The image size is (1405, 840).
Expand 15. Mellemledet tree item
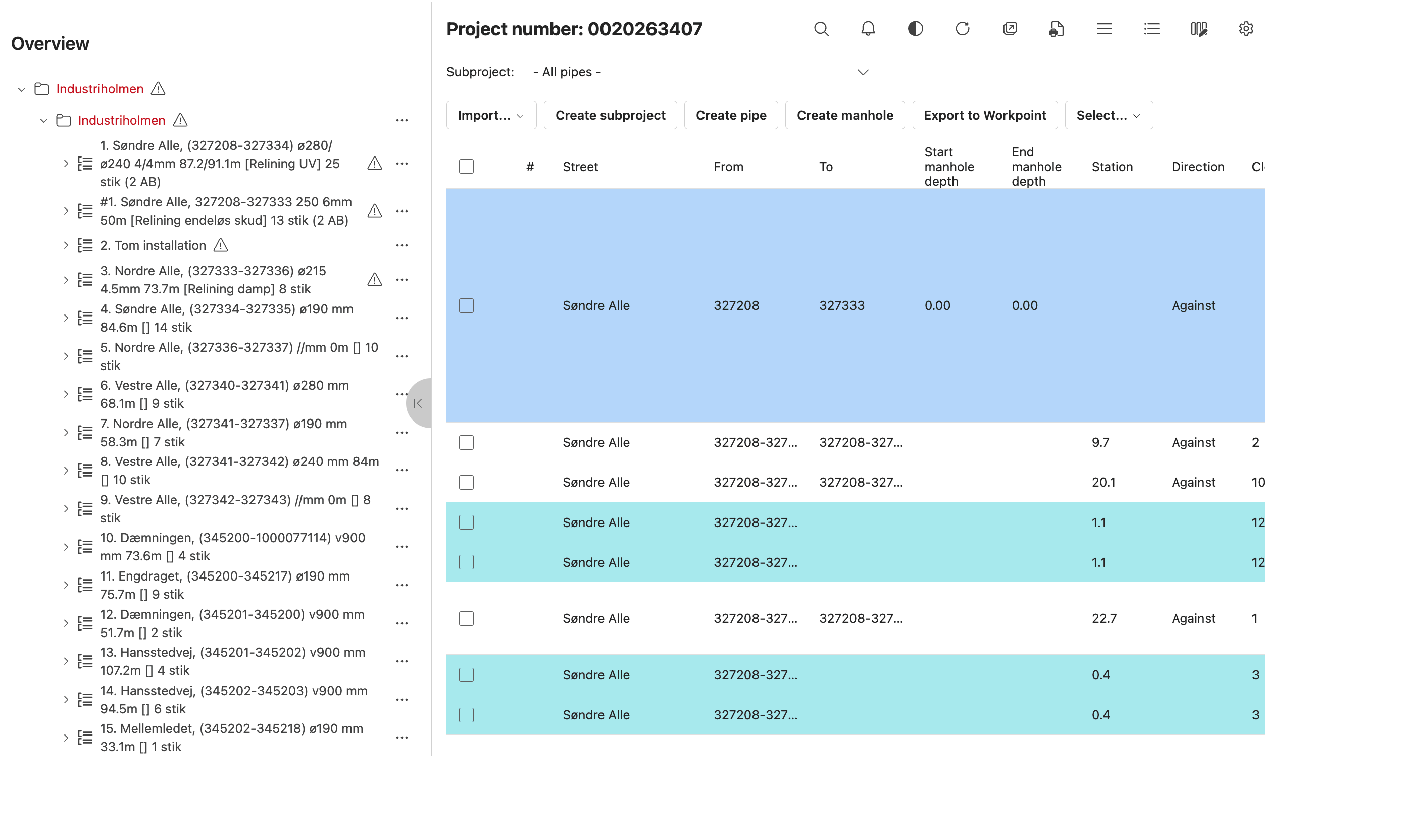coord(66,738)
